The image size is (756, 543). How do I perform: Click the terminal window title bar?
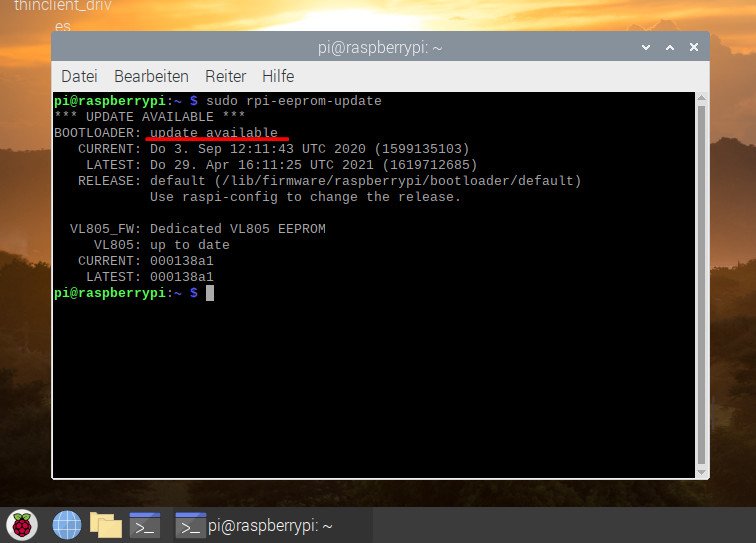point(380,48)
